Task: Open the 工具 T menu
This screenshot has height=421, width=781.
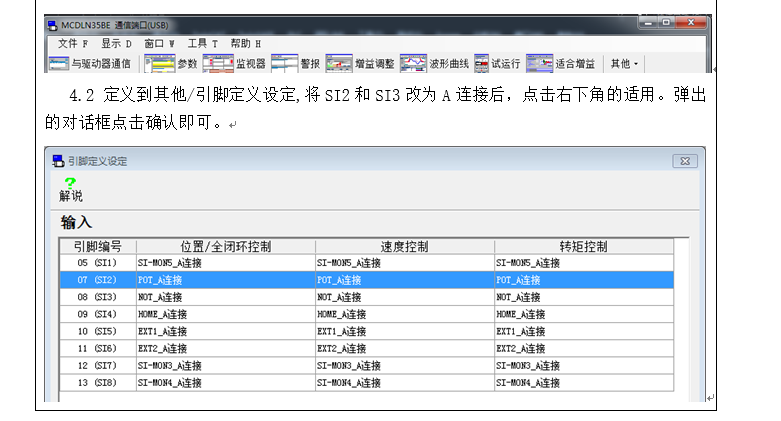Action: pyautogui.click(x=202, y=43)
